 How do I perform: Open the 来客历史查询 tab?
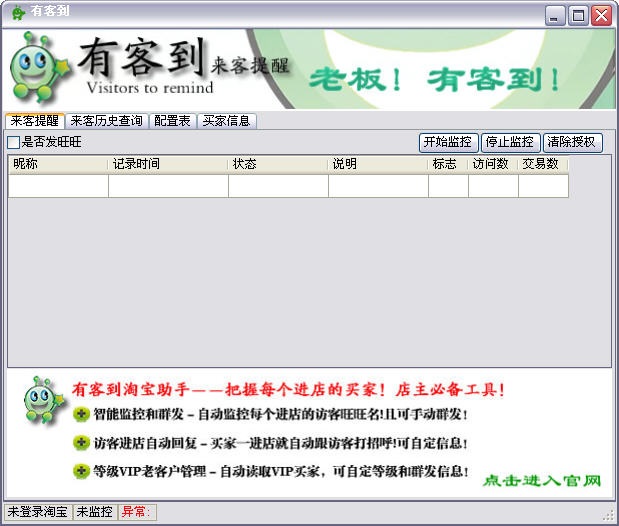coord(107,121)
